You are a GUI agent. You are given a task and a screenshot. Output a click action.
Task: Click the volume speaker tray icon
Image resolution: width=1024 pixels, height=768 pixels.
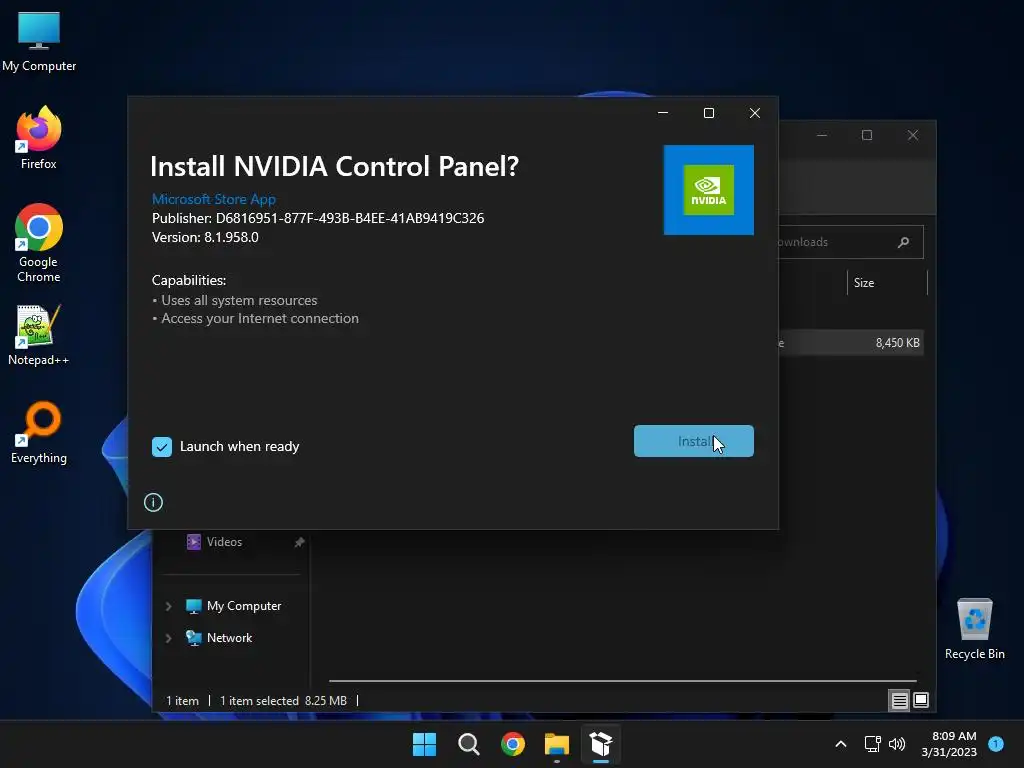(x=897, y=744)
